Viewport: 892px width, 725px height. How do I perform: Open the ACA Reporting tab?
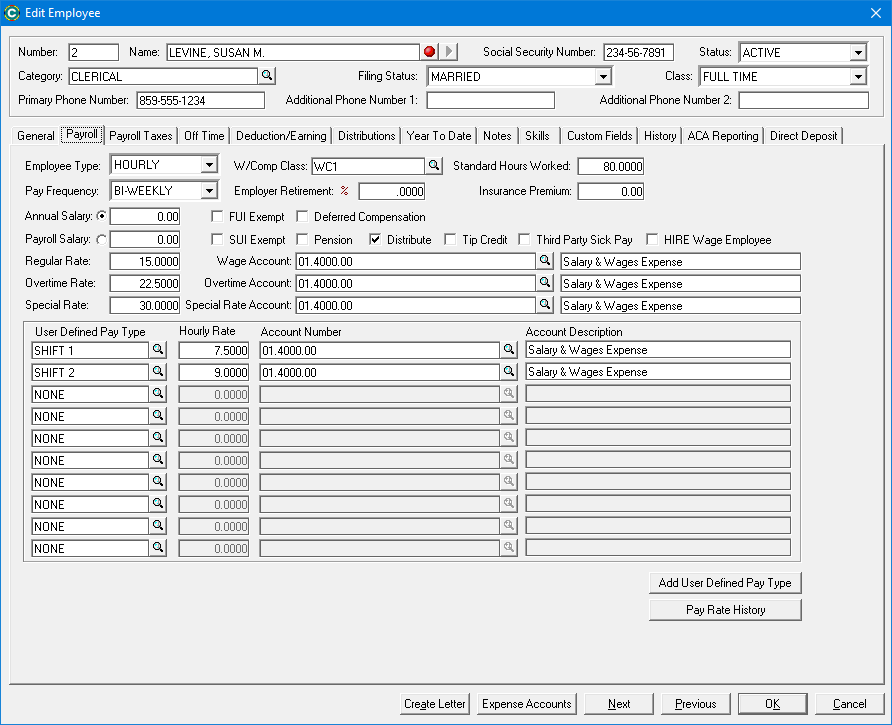pos(722,136)
